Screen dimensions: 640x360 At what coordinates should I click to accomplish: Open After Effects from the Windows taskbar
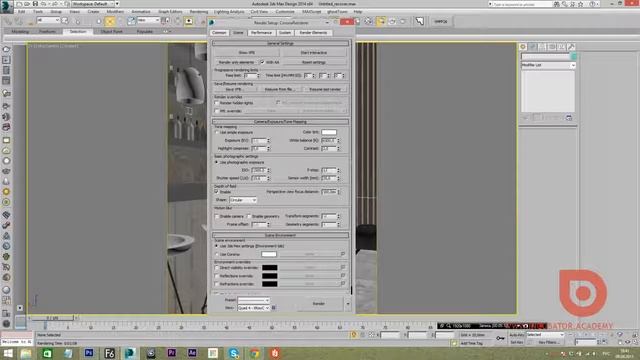pyautogui.click(x=192, y=353)
